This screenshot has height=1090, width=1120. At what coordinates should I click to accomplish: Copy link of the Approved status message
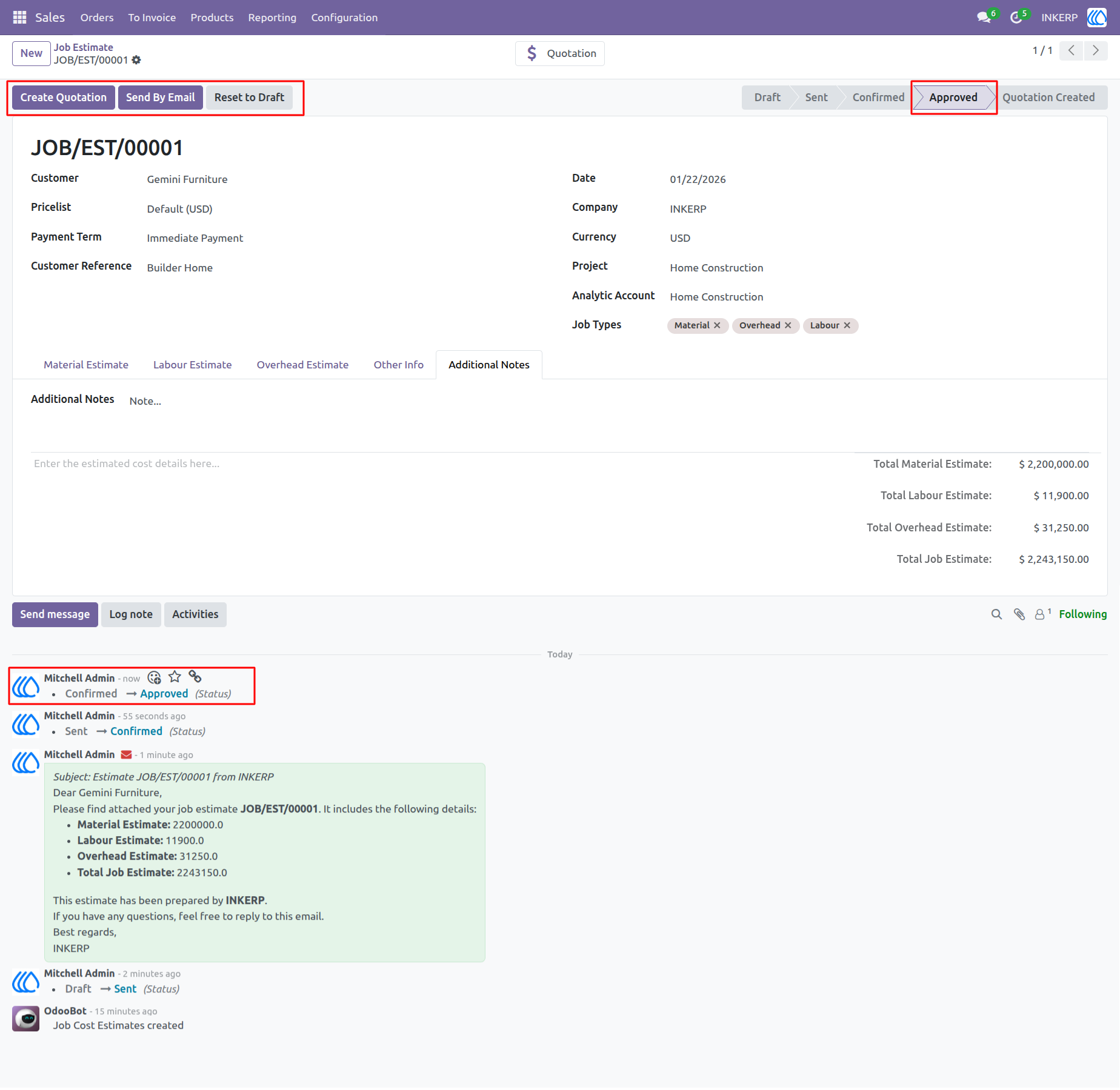195,676
